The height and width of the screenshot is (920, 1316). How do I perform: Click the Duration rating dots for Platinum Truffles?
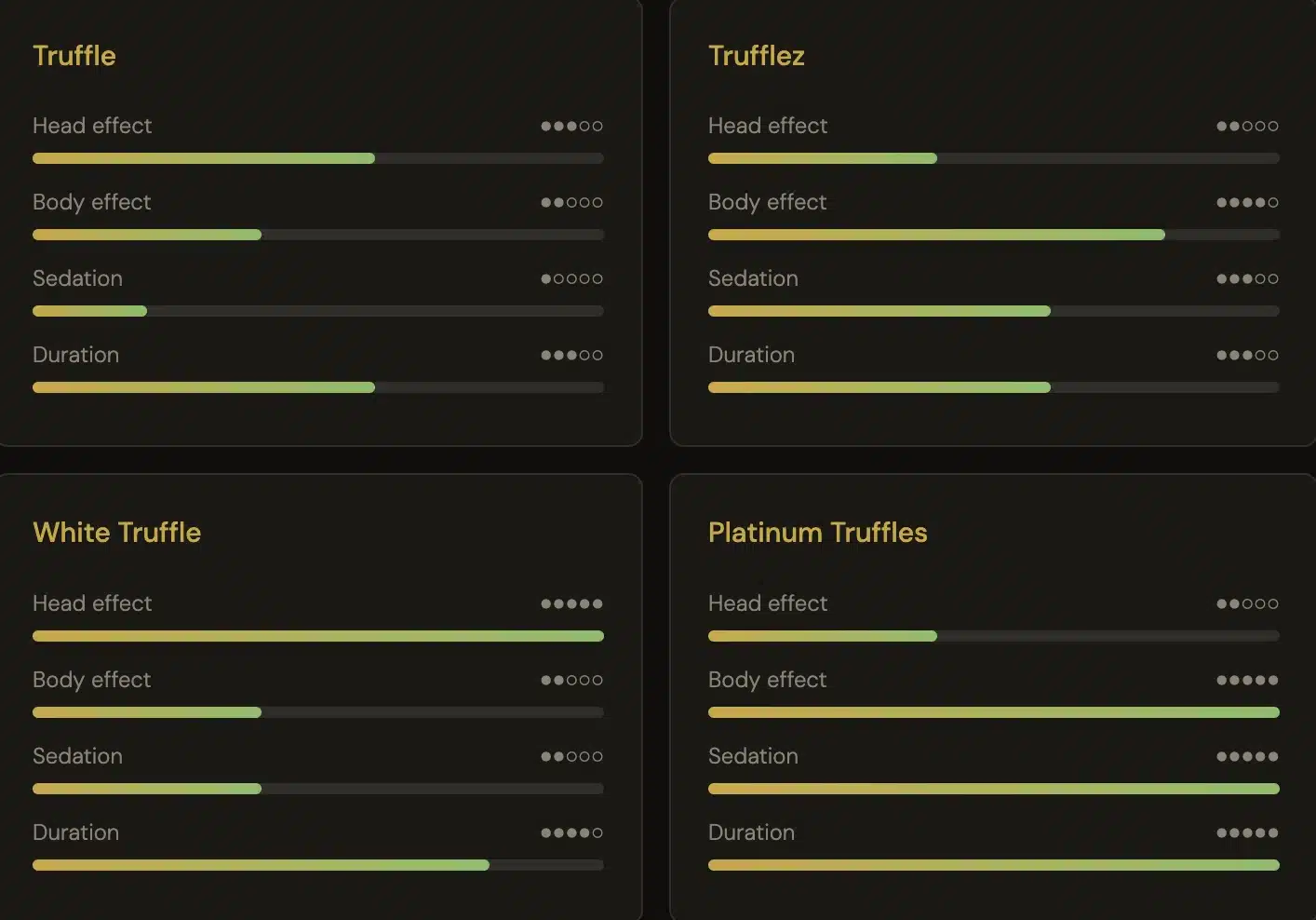click(x=1246, y=832)
